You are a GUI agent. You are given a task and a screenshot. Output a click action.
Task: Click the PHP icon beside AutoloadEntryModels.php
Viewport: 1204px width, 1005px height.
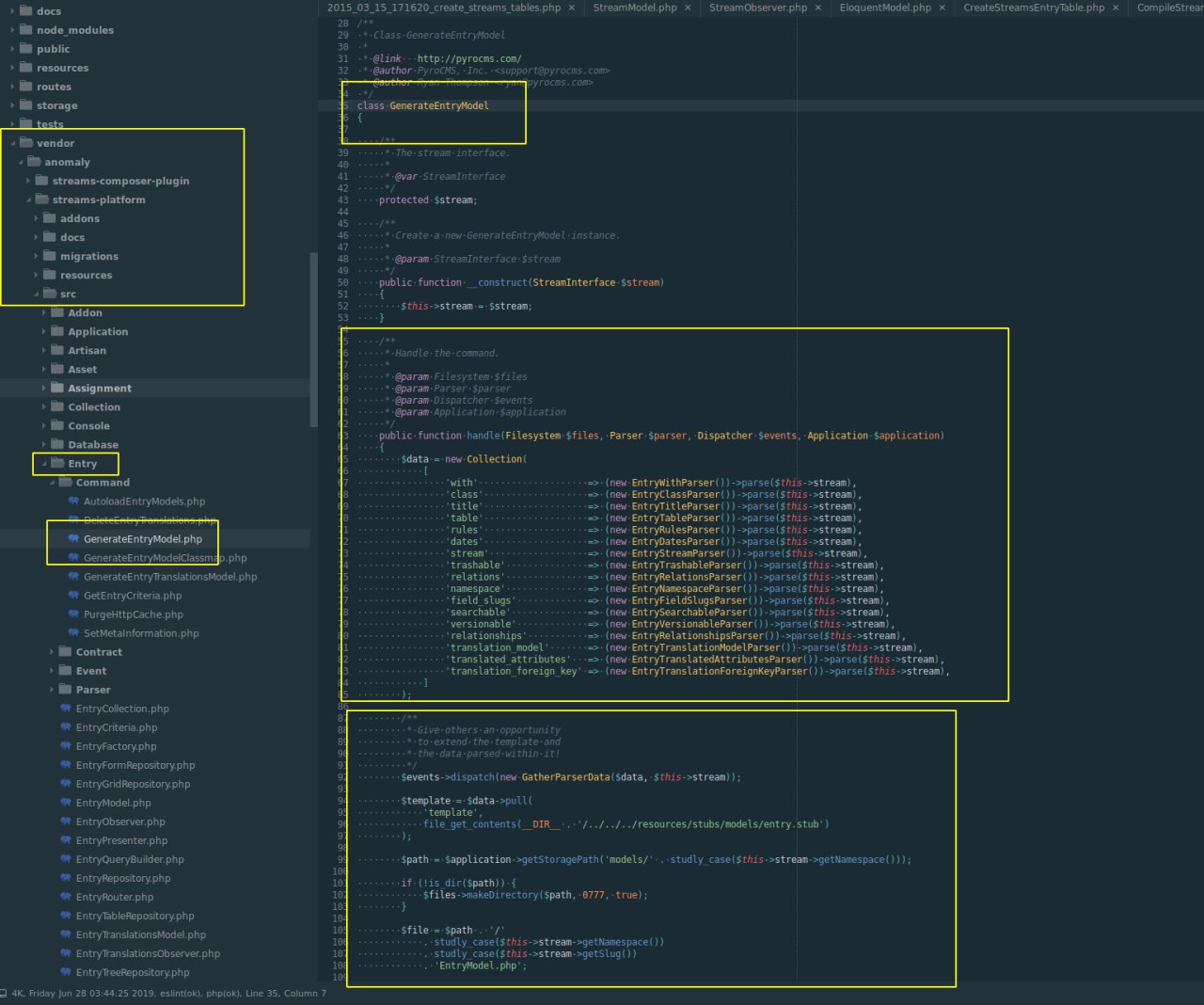pyautogui.click(x=73, y=502)
